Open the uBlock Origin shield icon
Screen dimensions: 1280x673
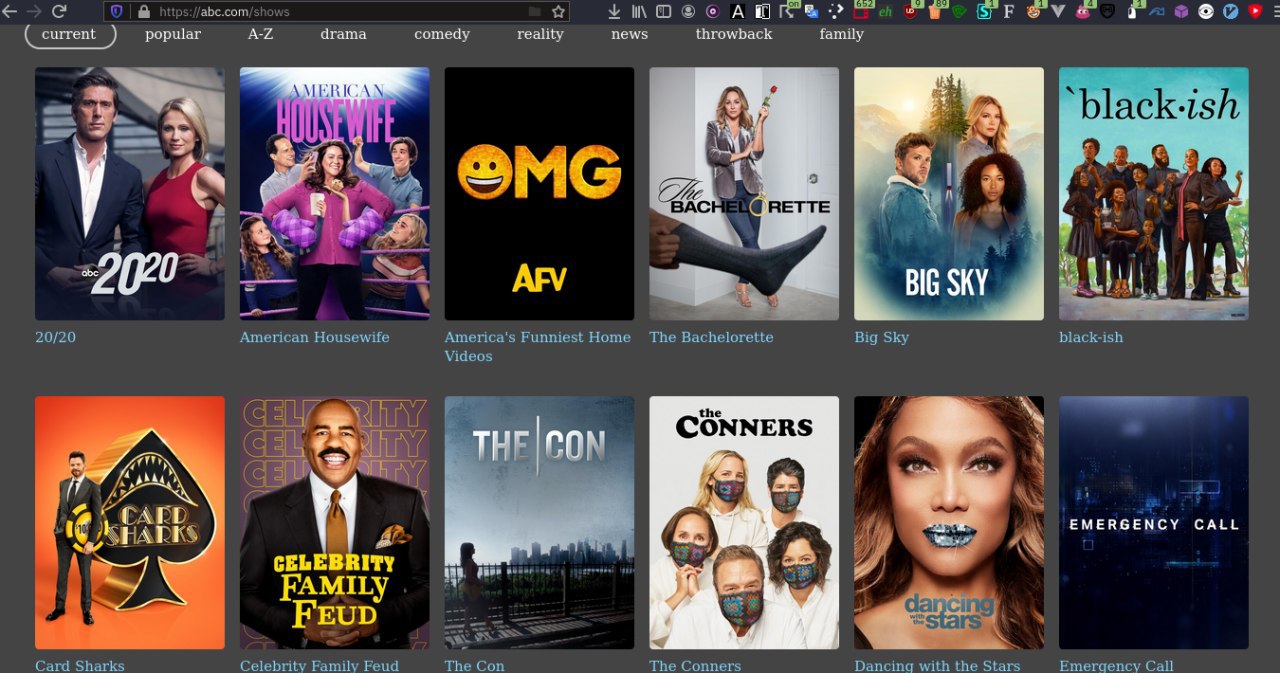tap(910, 11)
